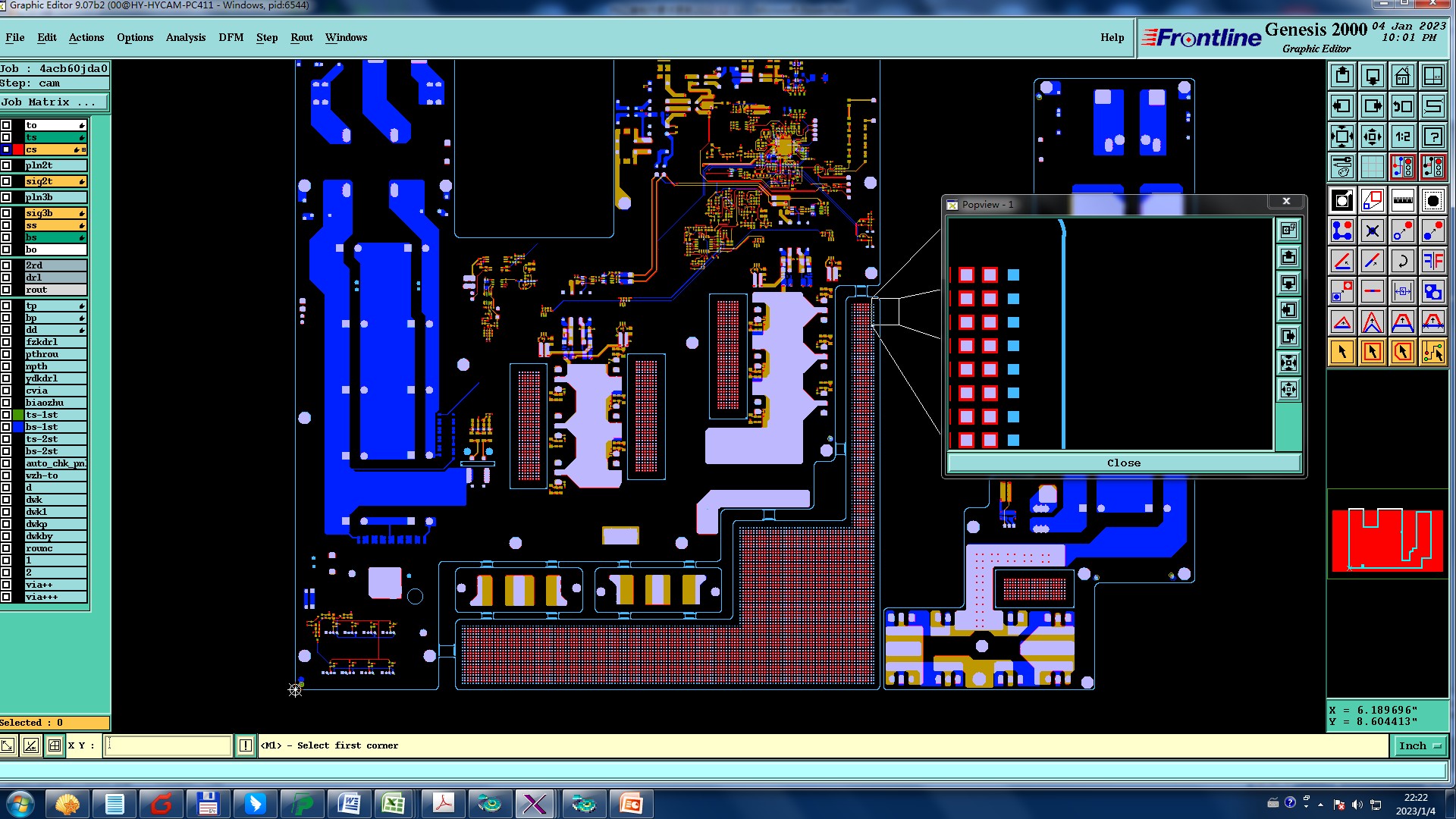Viewport: 1456px width, 819px height.
Task: Click the question mark help icon
Action: 1432,137
